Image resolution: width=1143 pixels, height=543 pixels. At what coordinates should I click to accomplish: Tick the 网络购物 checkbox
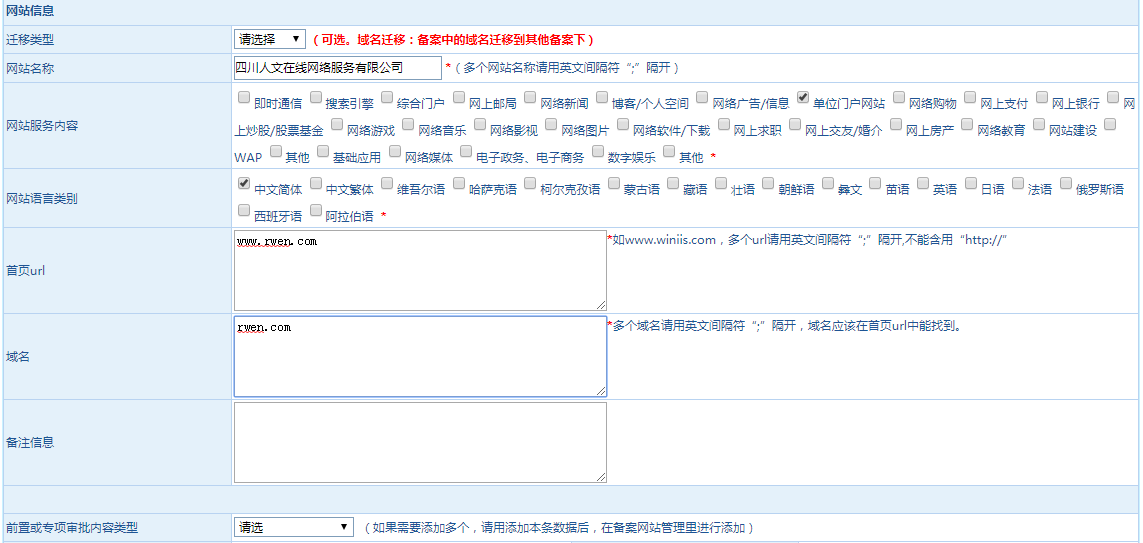(899, 98)
